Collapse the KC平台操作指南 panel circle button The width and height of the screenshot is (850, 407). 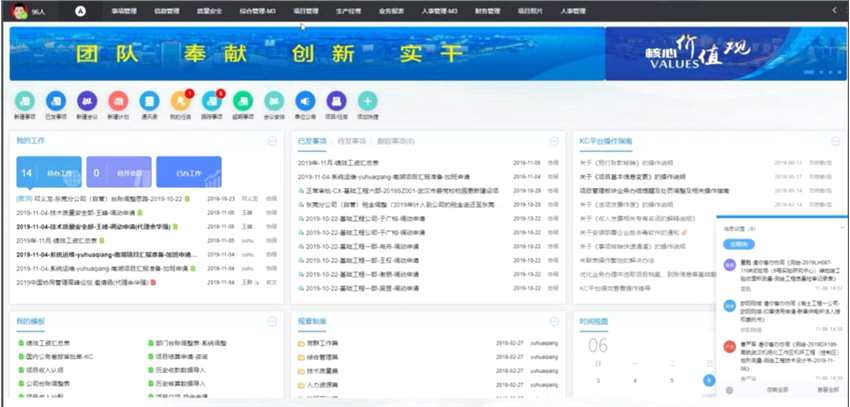[x=835, y=141]
